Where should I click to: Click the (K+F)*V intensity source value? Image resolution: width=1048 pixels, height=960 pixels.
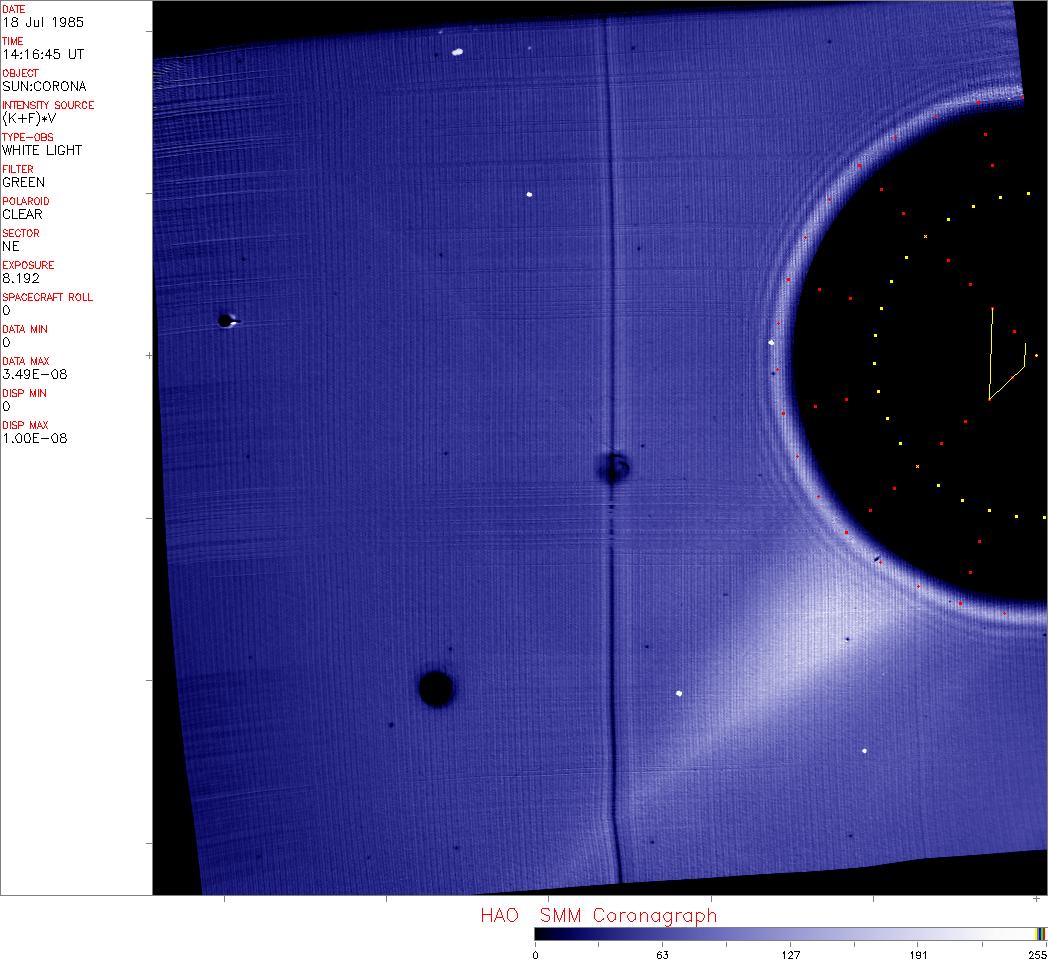click(30, 118)
